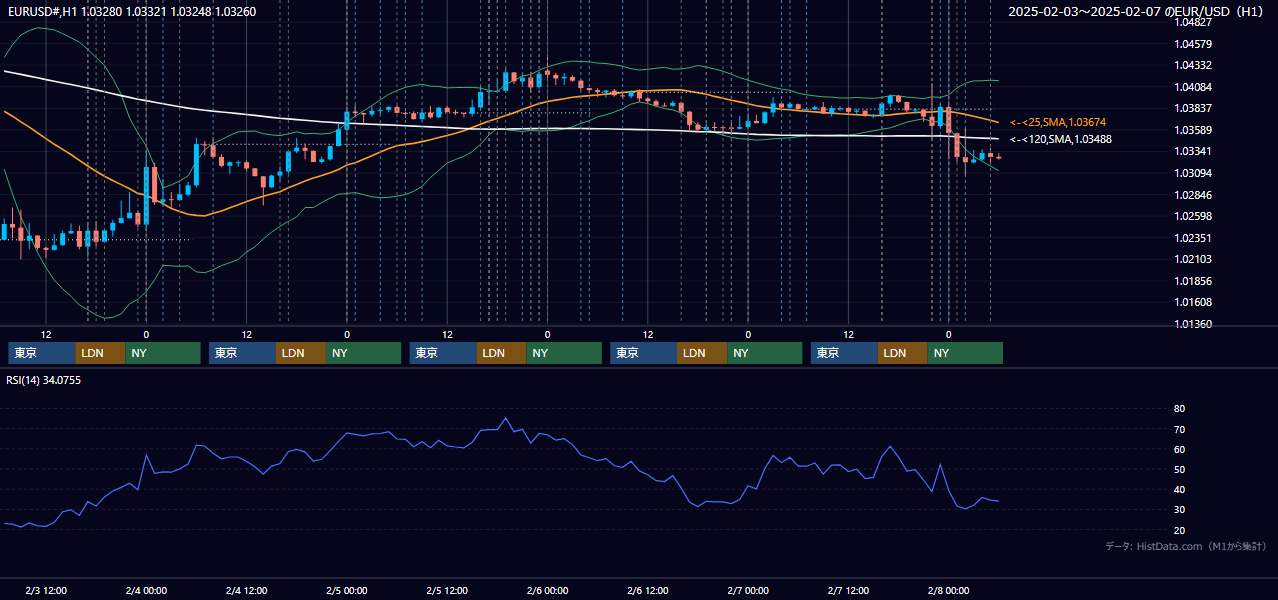Click the '2/7 12:00' date label

(x=848, y=590)
